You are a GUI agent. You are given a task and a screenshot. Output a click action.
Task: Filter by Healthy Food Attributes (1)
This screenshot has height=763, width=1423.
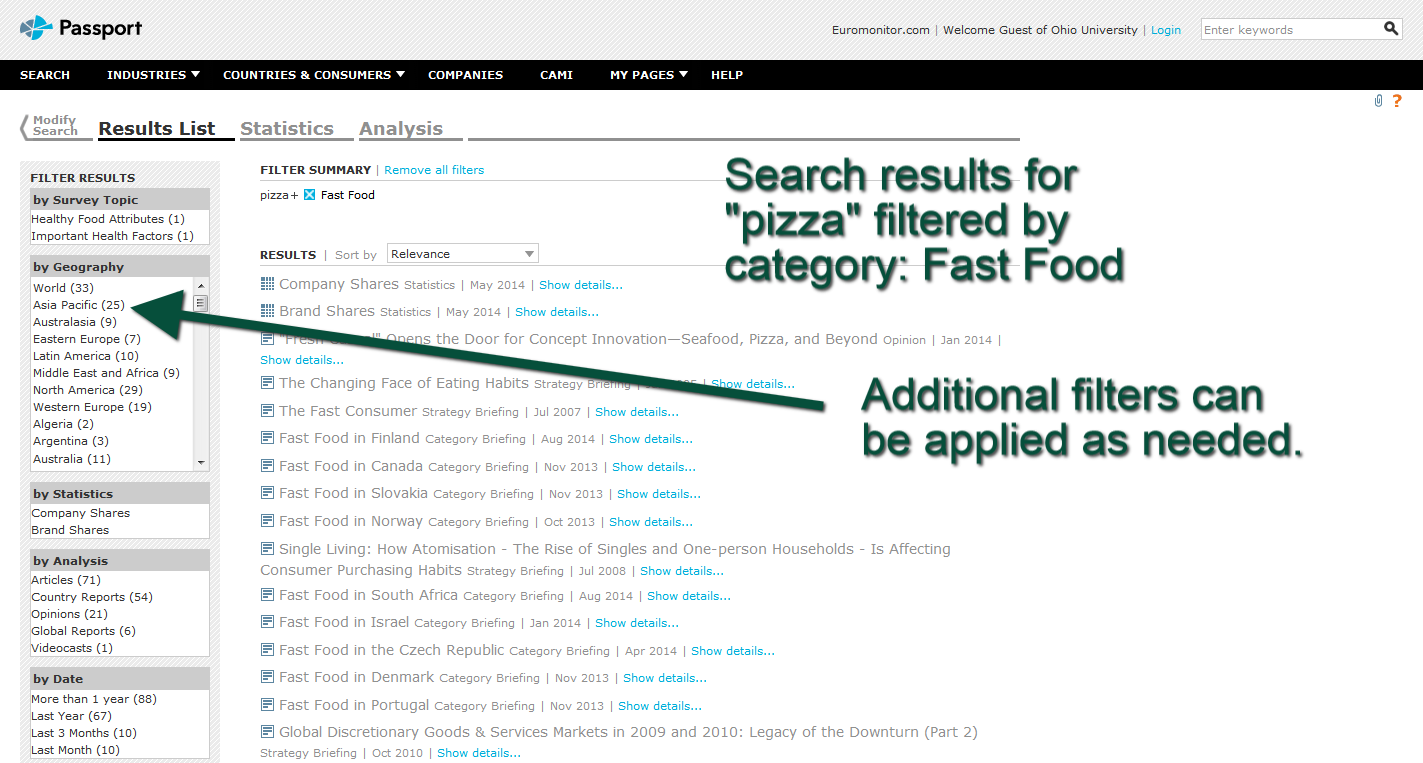pyautogui.click(x=108, y=219)
